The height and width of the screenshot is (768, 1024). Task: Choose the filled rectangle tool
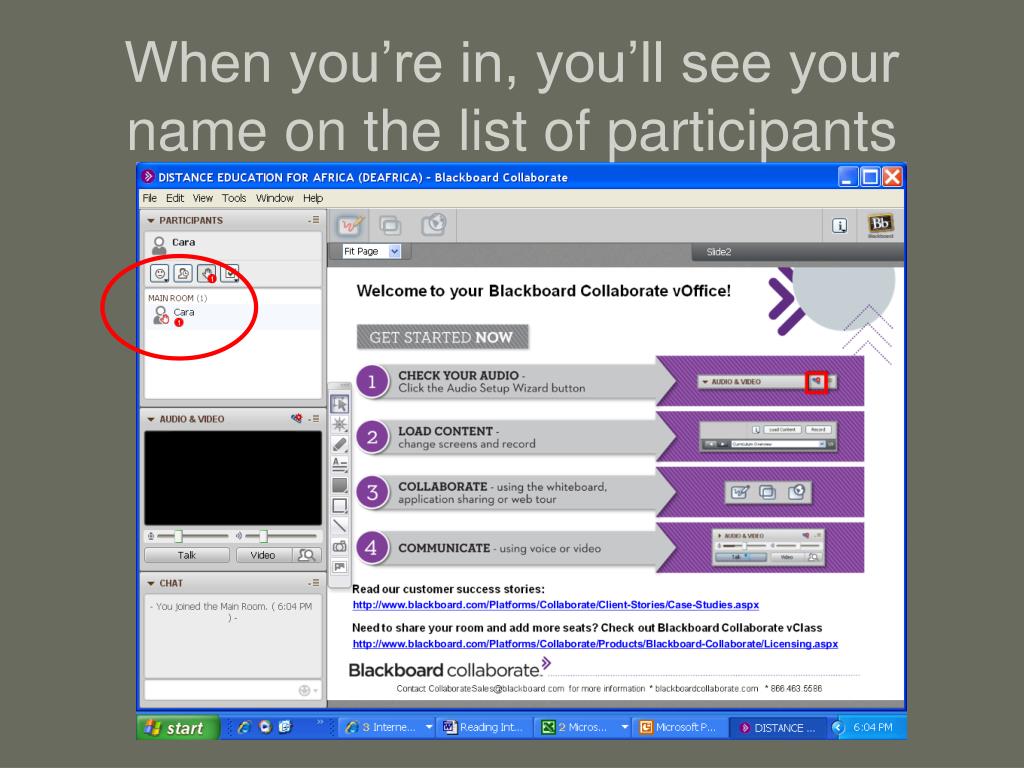pos(340,485)
